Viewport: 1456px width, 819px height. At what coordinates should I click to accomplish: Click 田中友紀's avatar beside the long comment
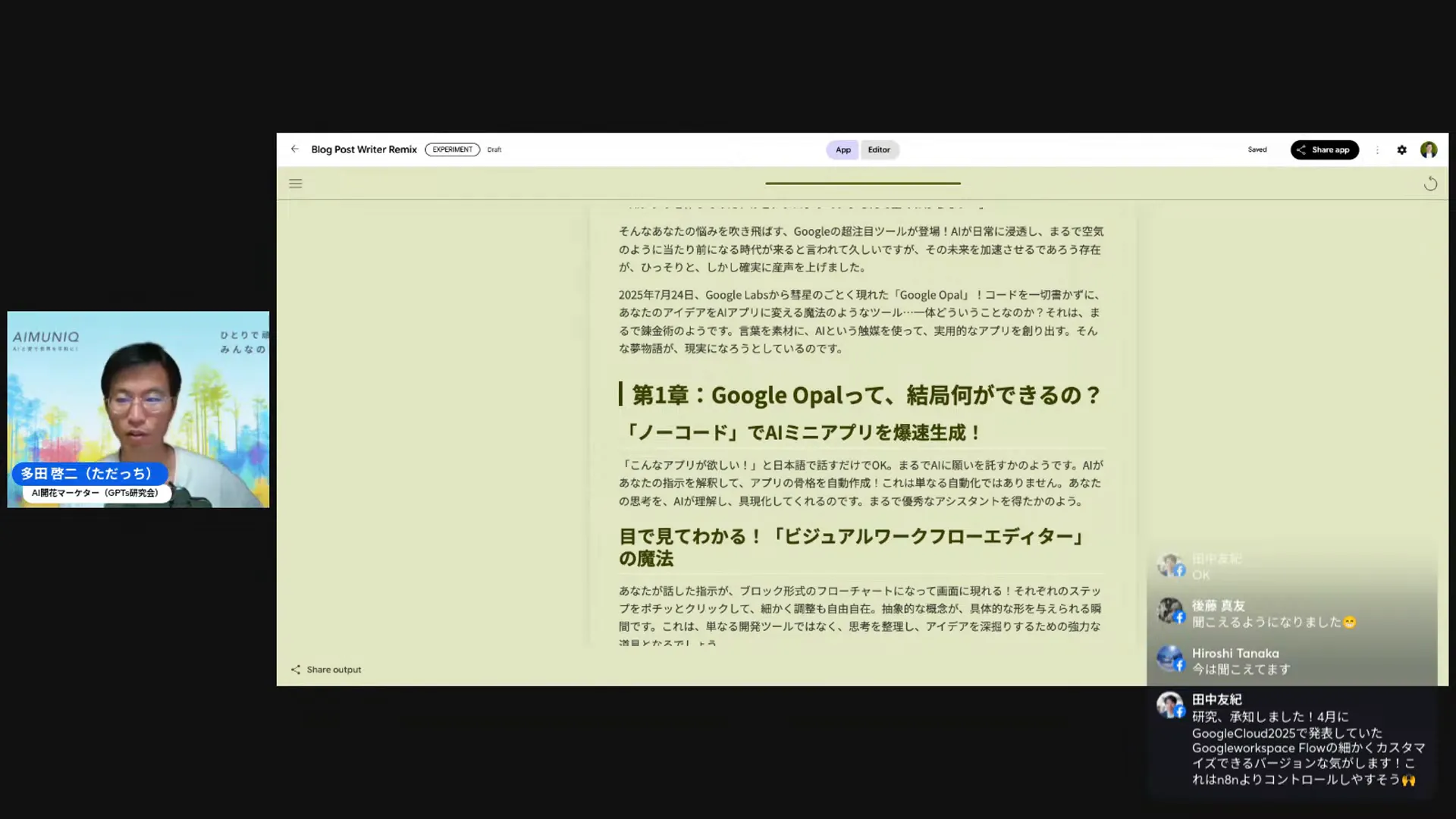pyautogui.click(x=1170, y=705)
